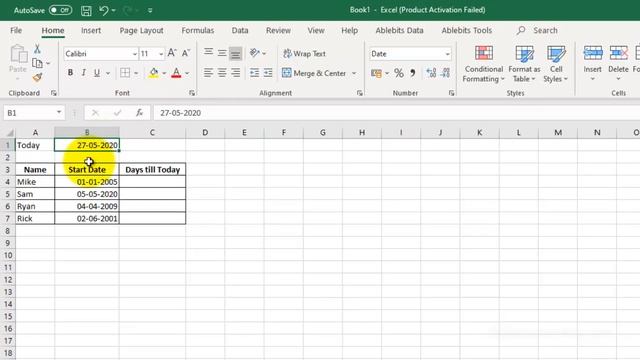640x360 pixels.
Task: Apply Comma Style format
Action: 413,73
